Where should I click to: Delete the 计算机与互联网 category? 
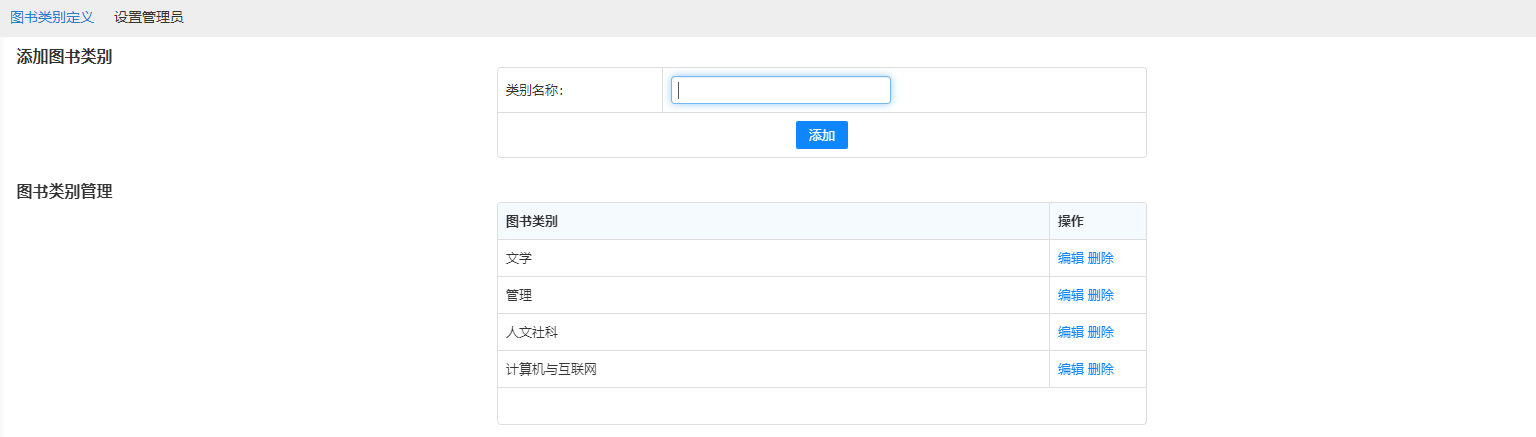coord(1100,369)
